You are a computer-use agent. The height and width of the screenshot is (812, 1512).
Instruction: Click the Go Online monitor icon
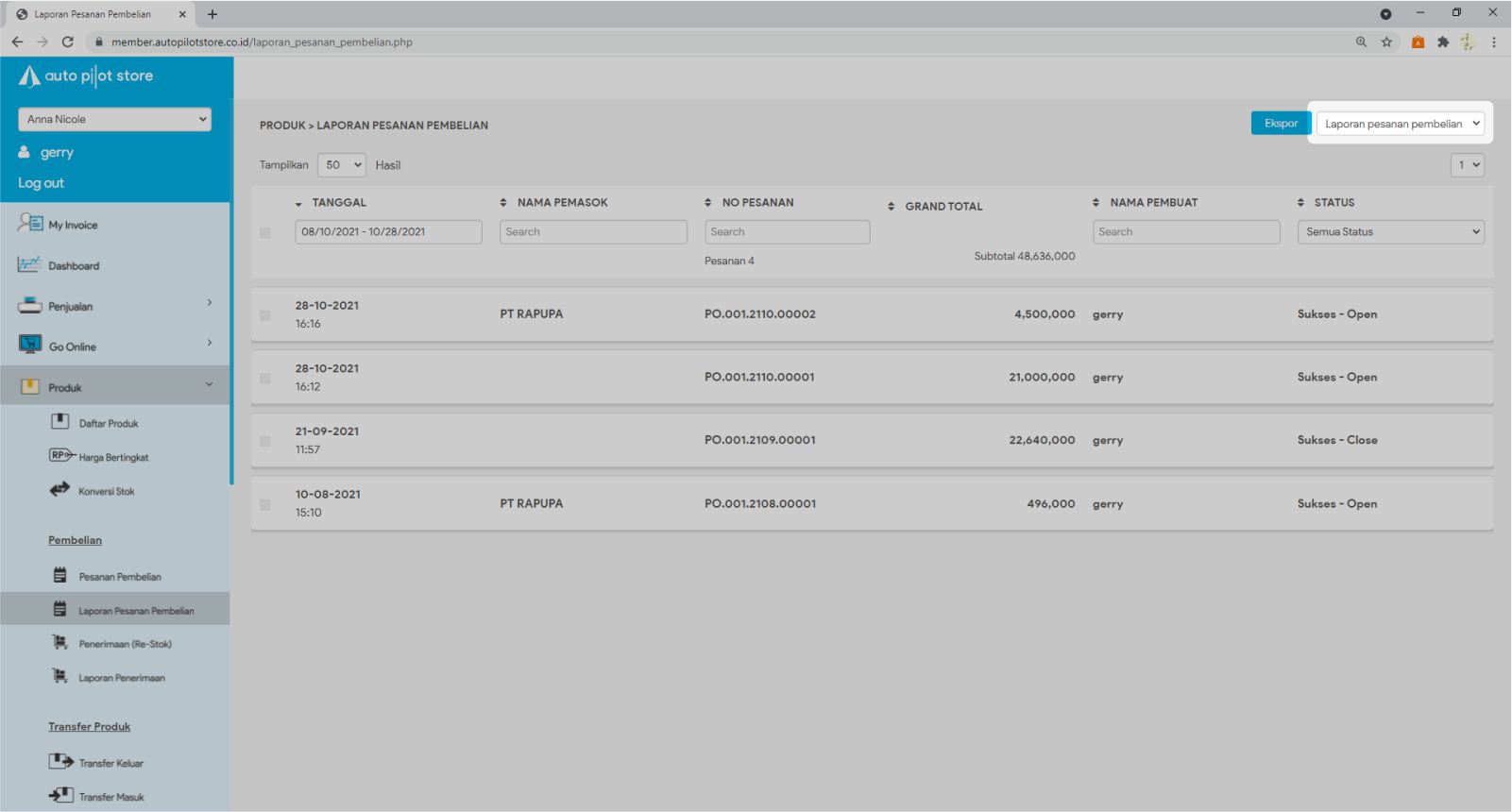[30, 346]
